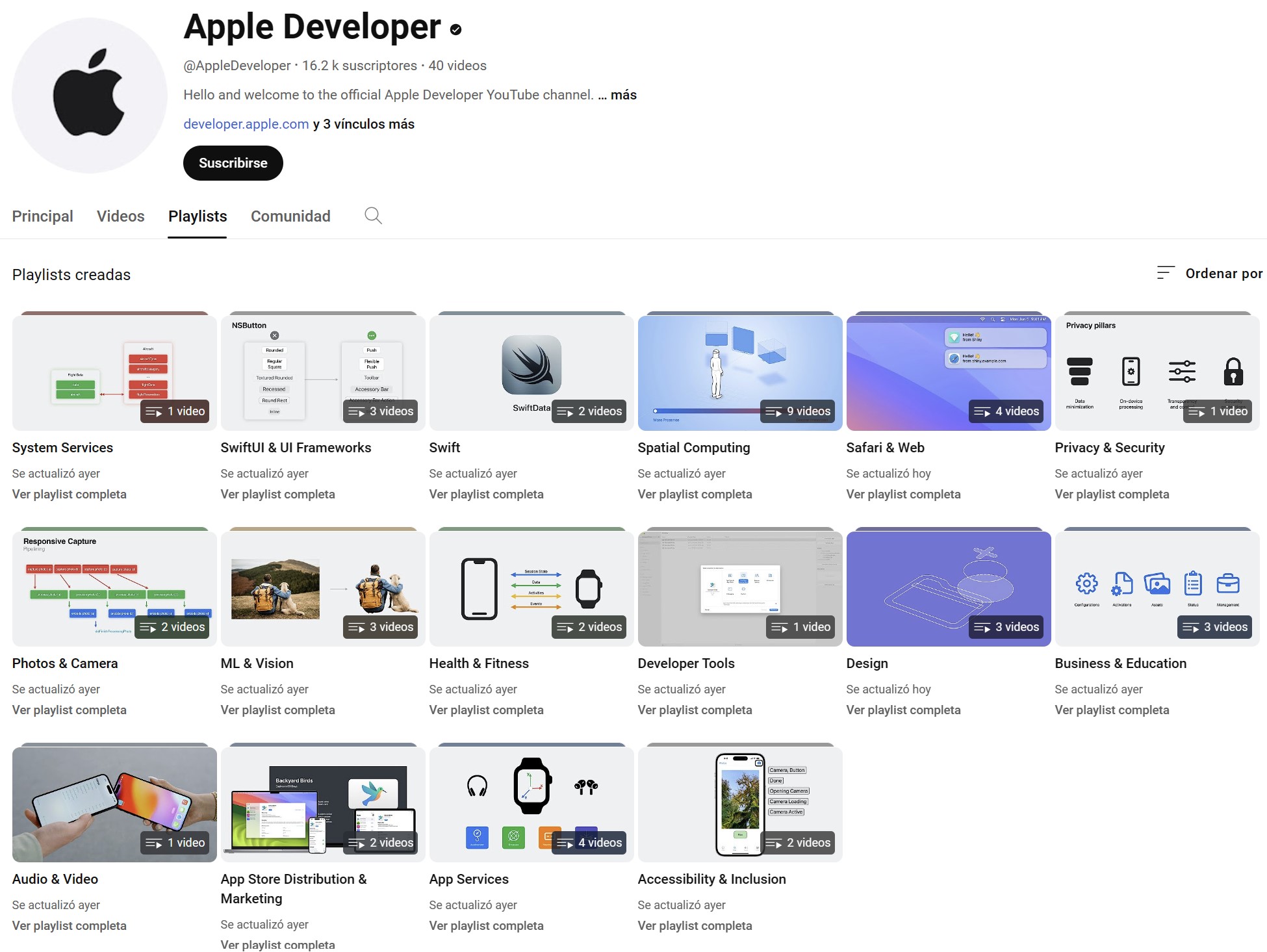This screenshot has height=952, width=1267.
Task: Click the ML & Vision playlist thumbnail
Action: click(323, 589)
